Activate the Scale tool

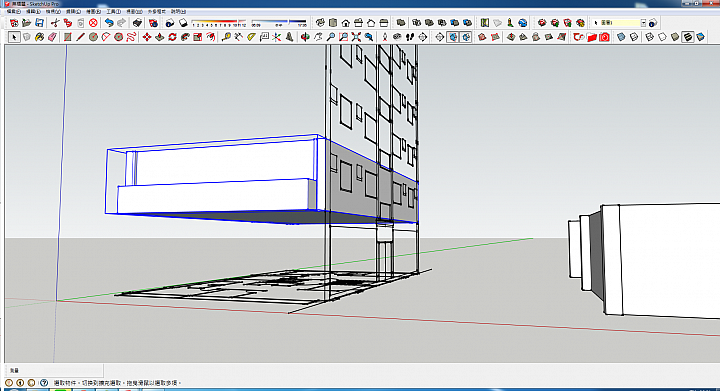click(198, 37)
